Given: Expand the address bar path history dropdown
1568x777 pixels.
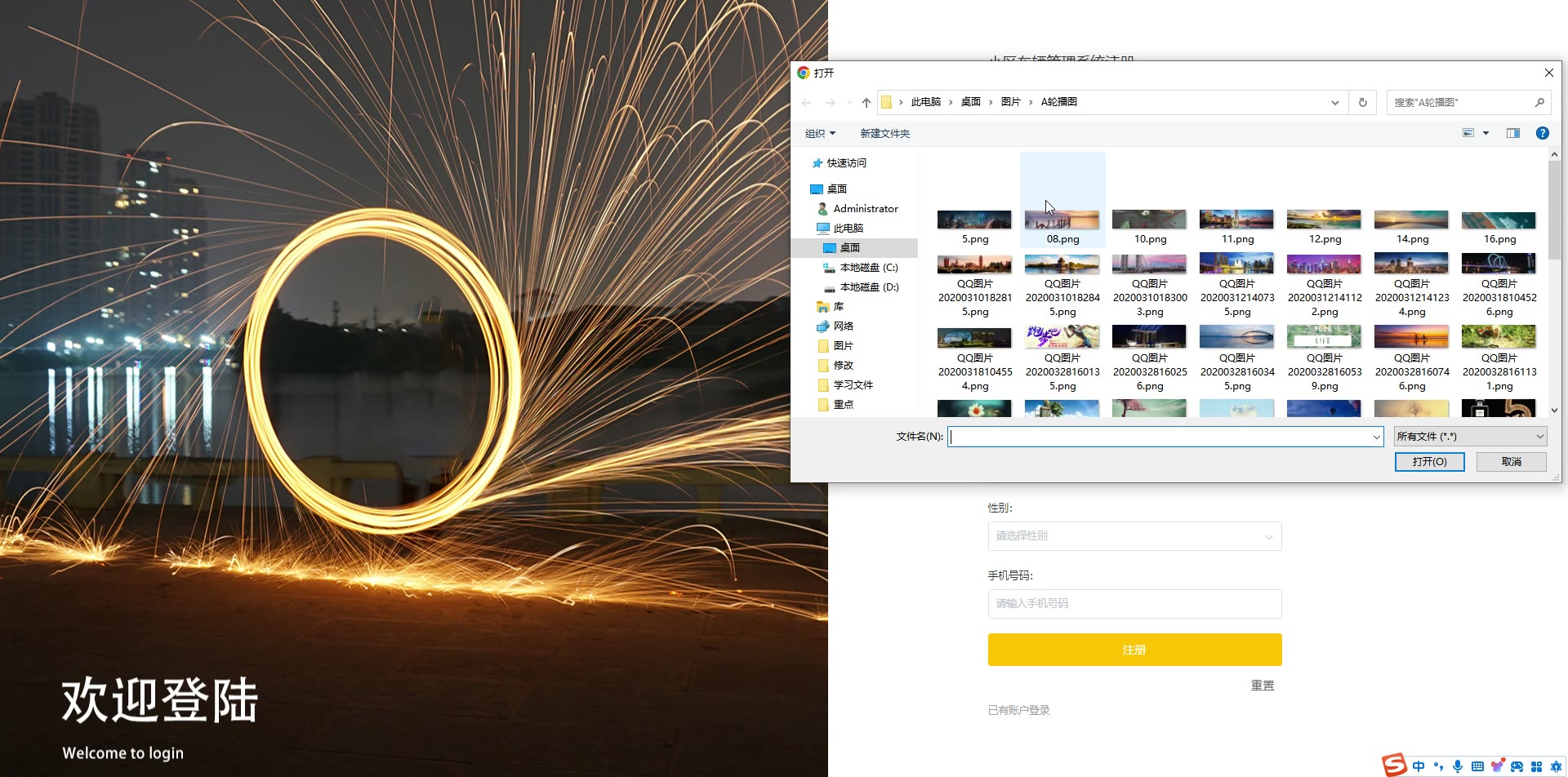Looking at the screenshot, I should 1334,103.
